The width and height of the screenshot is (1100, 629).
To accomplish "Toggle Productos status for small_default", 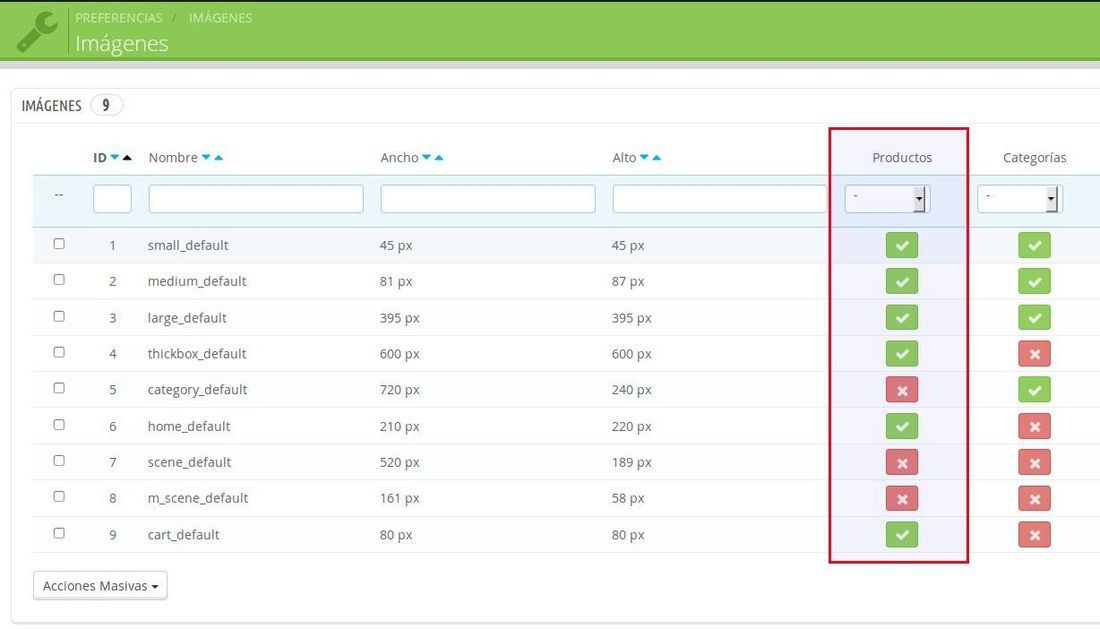I will point(901,245).
